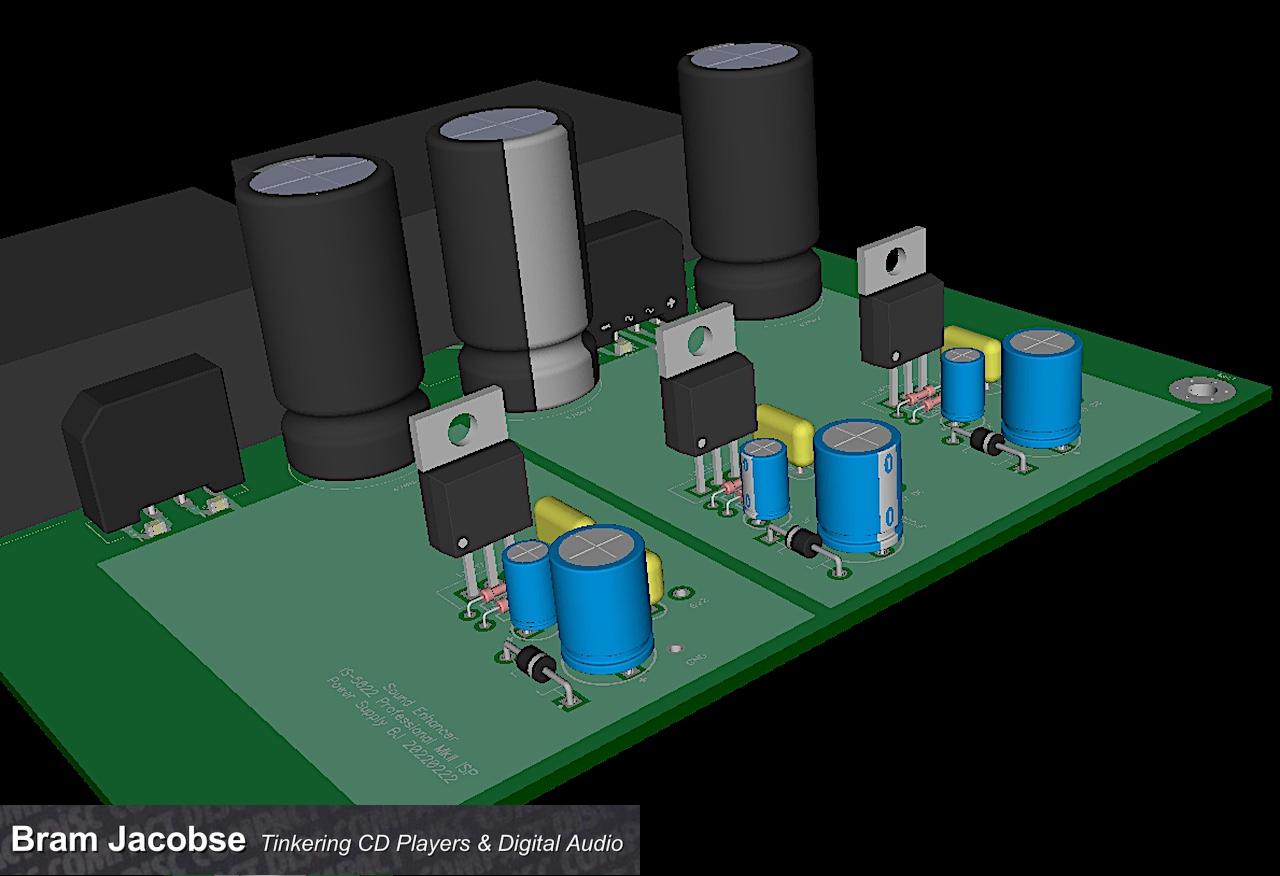This screenshot has height=876, width=1280.
Task: Select the mounting hole at the PCB corner
Action: tap(1196, 387)
